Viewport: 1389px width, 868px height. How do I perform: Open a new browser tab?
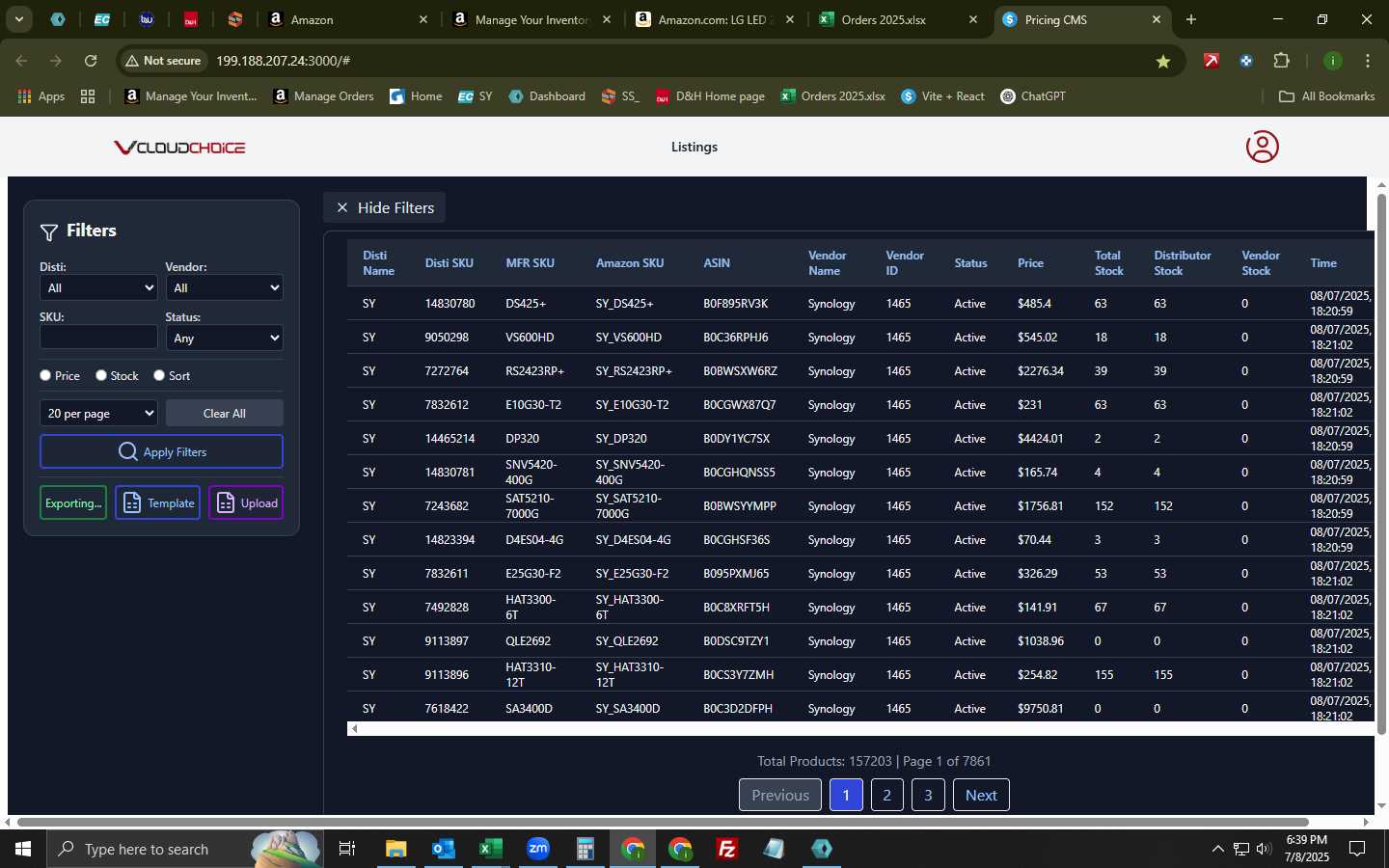(1191, 19)
